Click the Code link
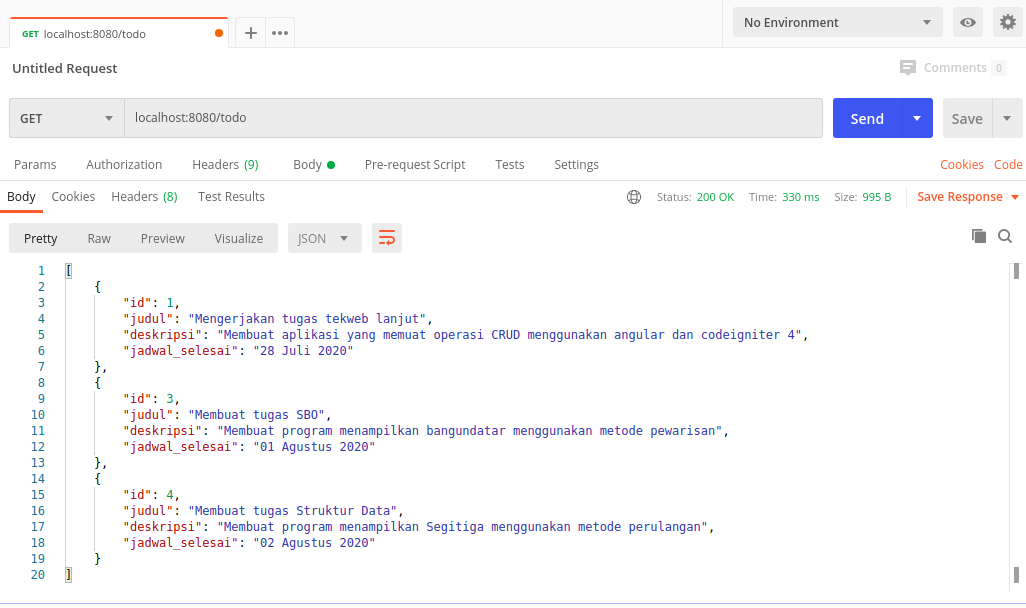The width and height of the screenshot is (1026, 608). (1008, 165)
